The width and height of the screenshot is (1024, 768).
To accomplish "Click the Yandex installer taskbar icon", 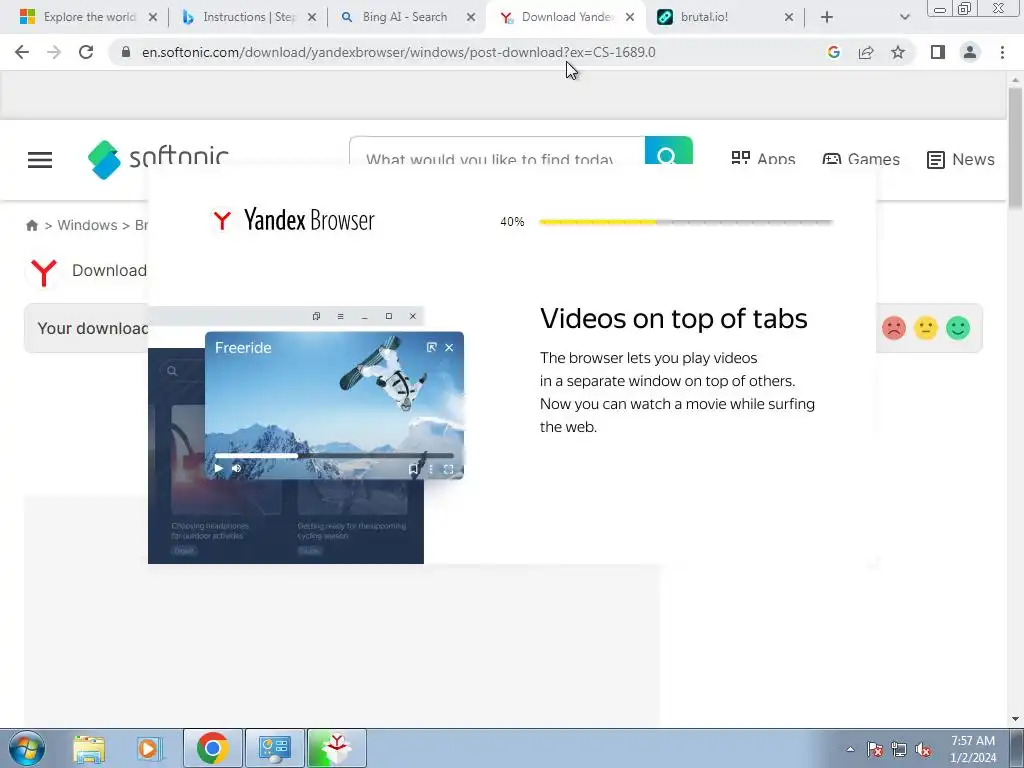I will (x=336, y=748).
